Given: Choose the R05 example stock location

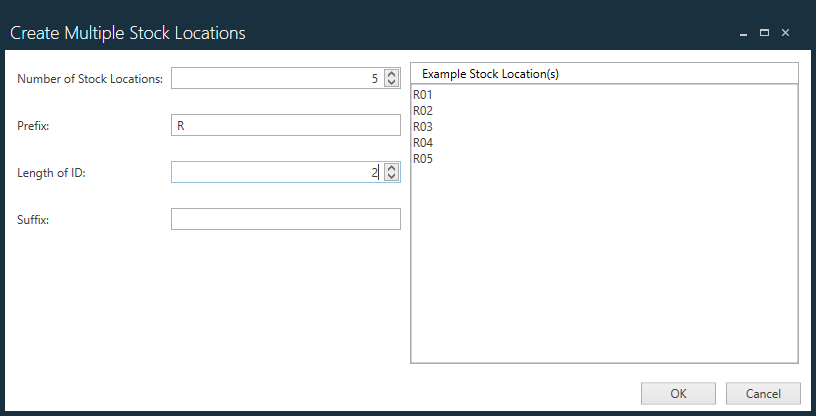Looking at the screenshot, I should click(x=422, y=159).
